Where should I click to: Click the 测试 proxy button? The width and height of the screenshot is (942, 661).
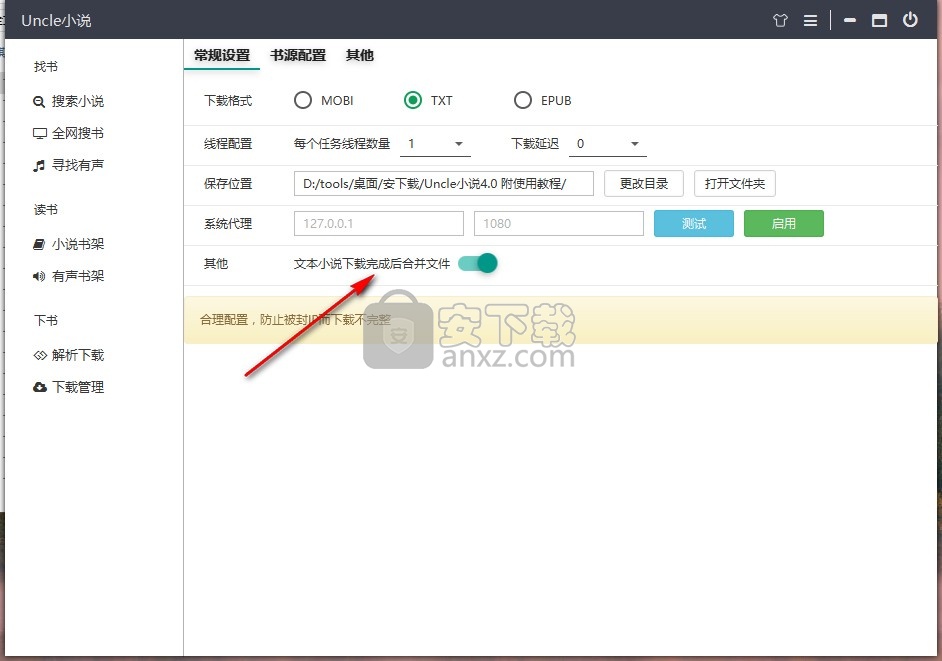point(694,224)
